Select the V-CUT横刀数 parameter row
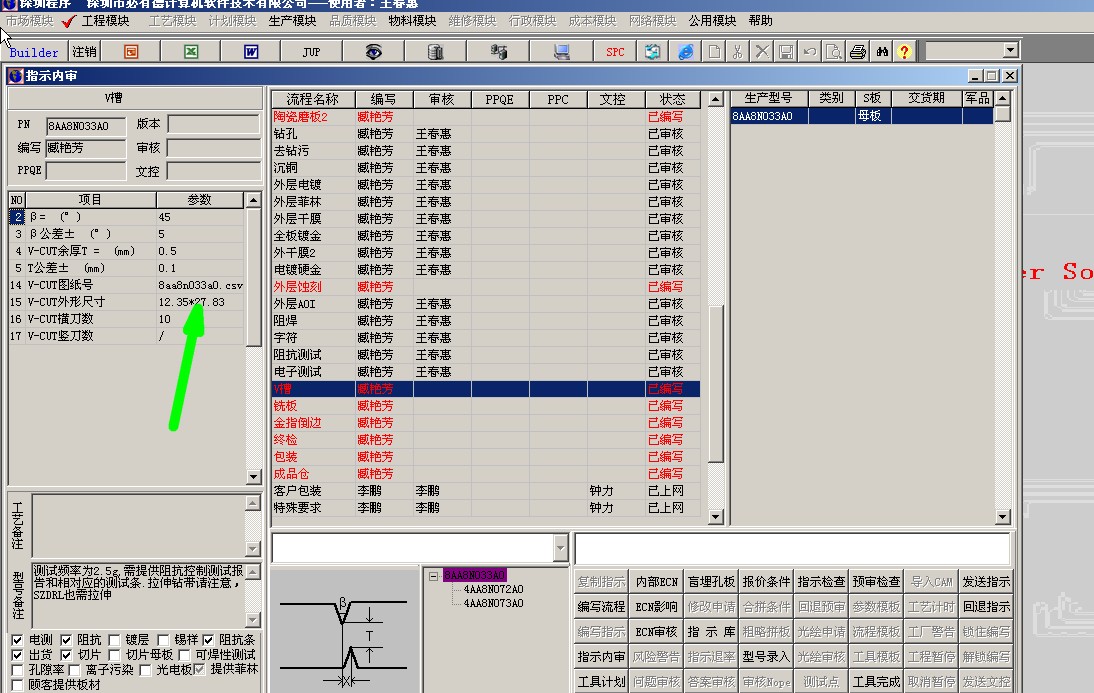Image resolution: width=1094 pixels, height=693 pixels. click(127, 319)
